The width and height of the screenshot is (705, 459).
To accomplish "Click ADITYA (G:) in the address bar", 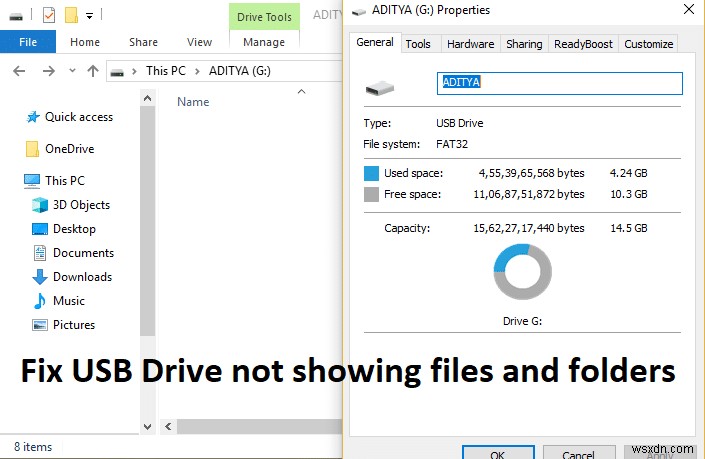I will coord(240,71).
